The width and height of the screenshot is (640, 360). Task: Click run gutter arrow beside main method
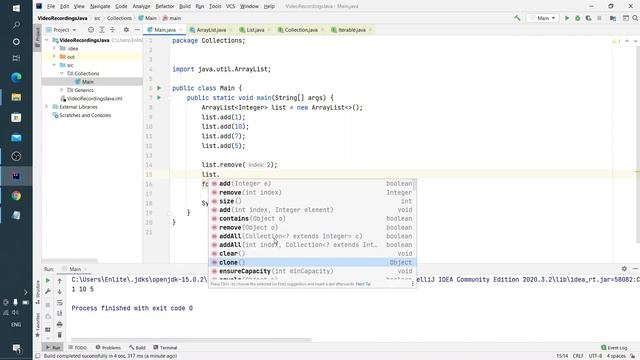[159, 98]
